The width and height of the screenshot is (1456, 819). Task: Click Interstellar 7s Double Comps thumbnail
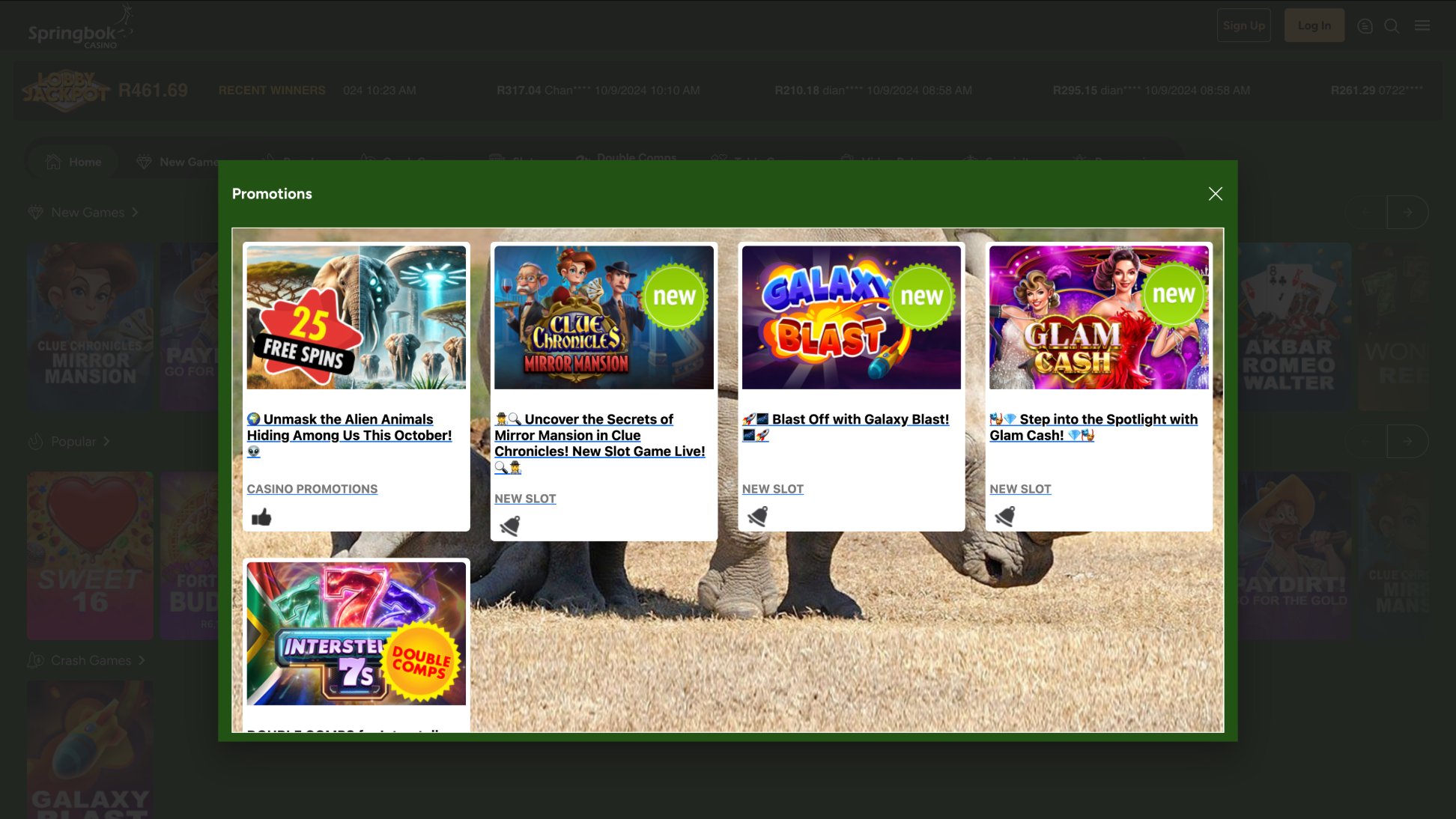pos(357,633)
